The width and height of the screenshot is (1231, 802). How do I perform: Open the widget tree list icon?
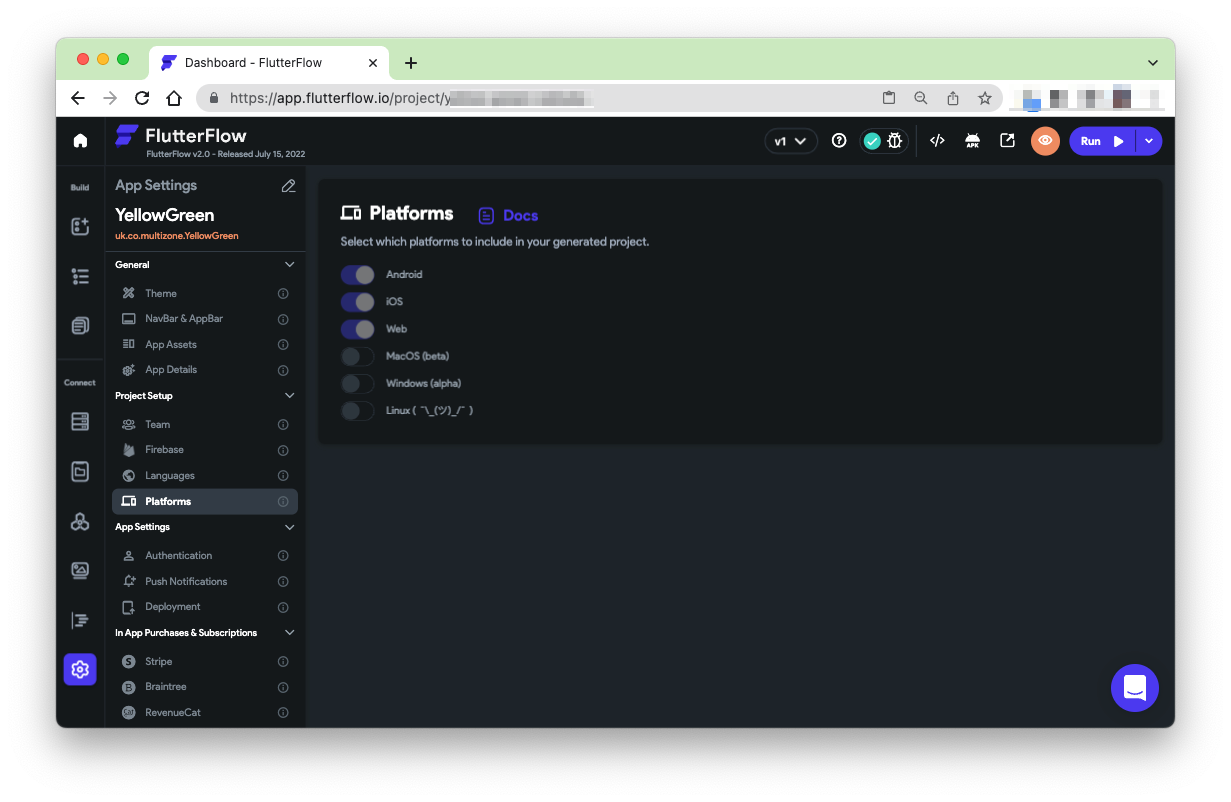point(80,276)
